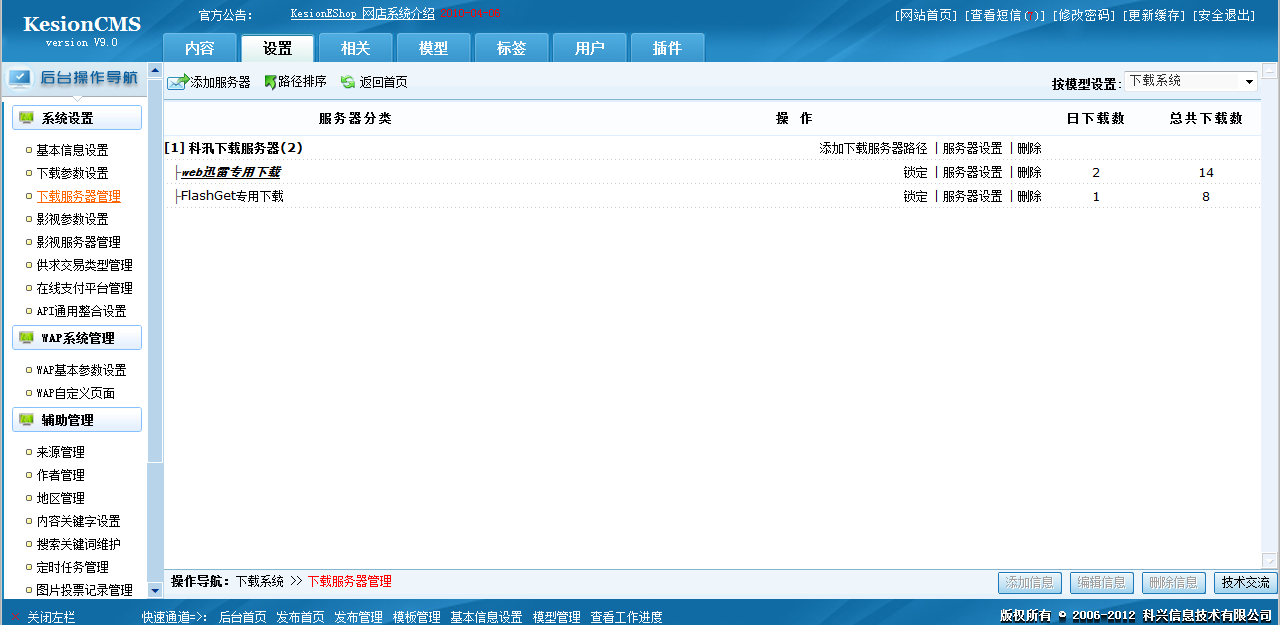
Task: Click the sidebar scrollbar up arrow
Action: [155, 70]
